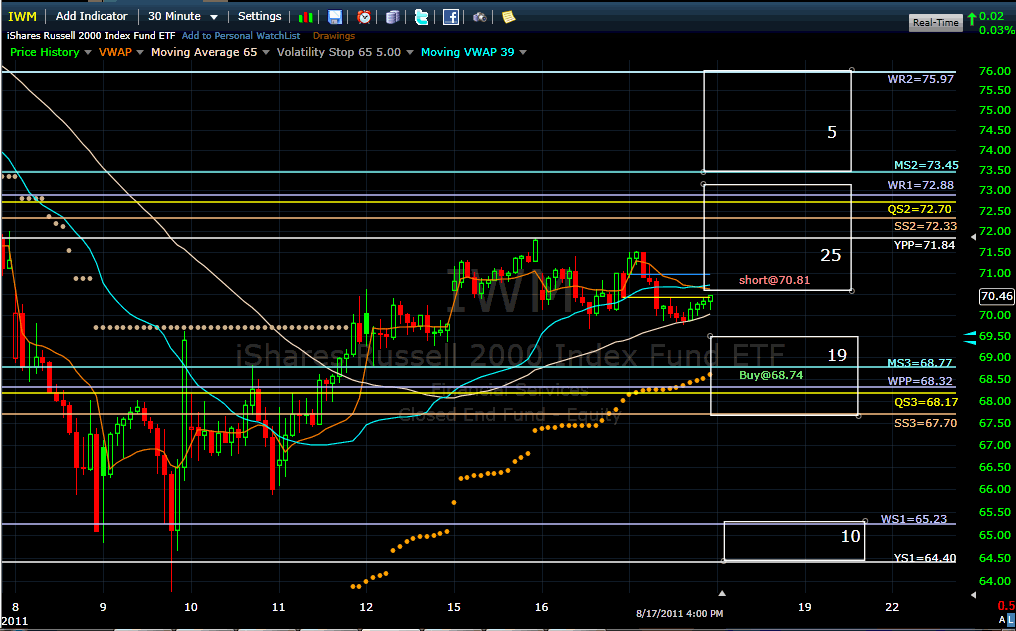Open the Add Indicator menu

coord(91,16)
